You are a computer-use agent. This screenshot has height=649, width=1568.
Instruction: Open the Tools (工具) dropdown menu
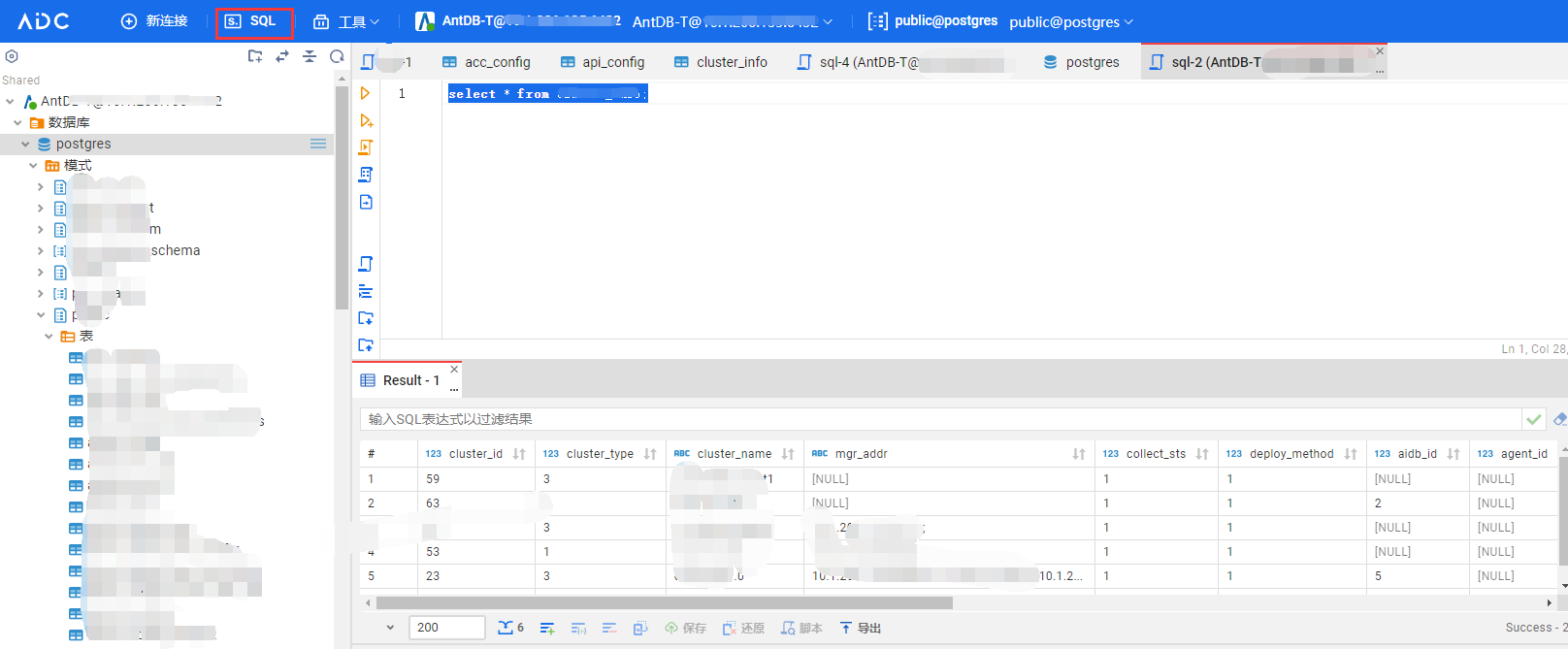point(345,21)
